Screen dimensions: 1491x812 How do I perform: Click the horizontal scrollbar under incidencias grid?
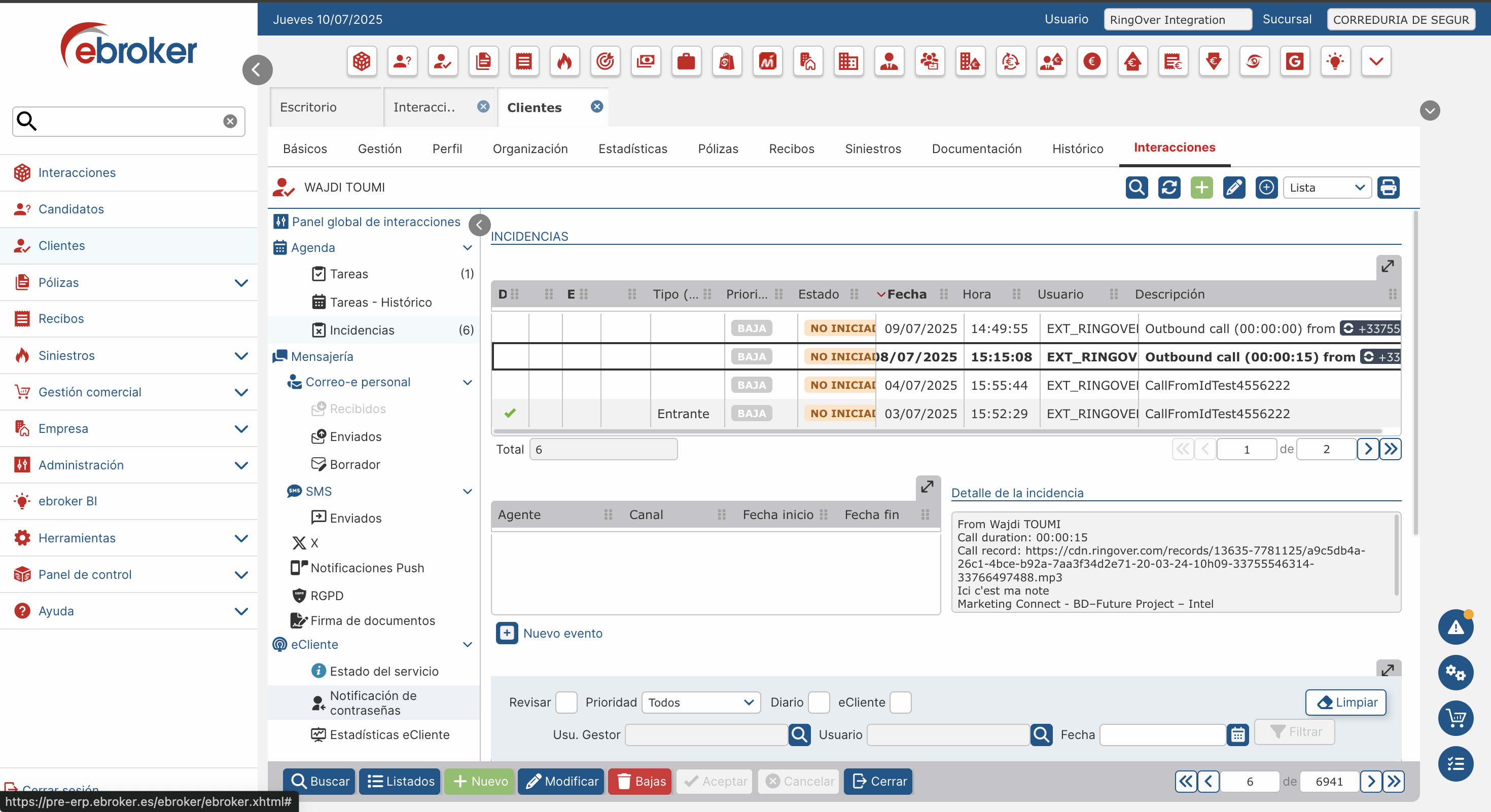pos(938,431)
